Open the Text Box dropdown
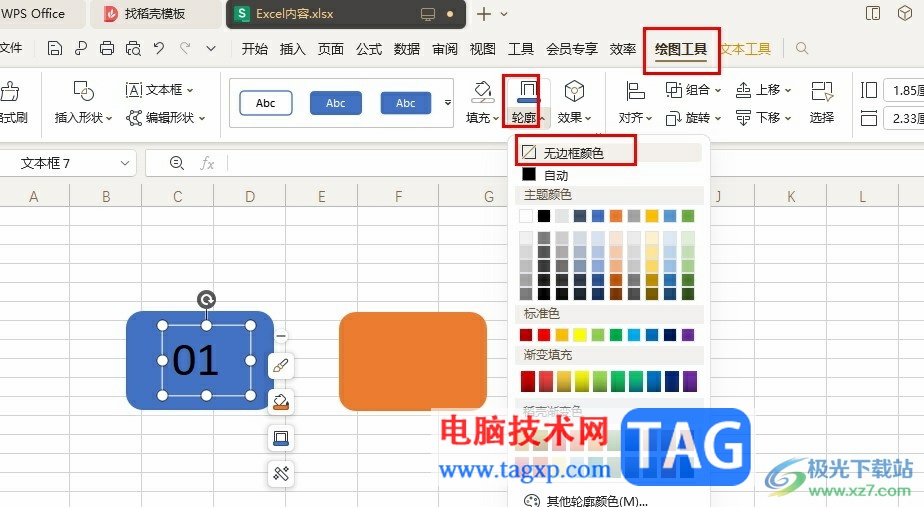This screenshot has height=507, width=924. [159, 90]
